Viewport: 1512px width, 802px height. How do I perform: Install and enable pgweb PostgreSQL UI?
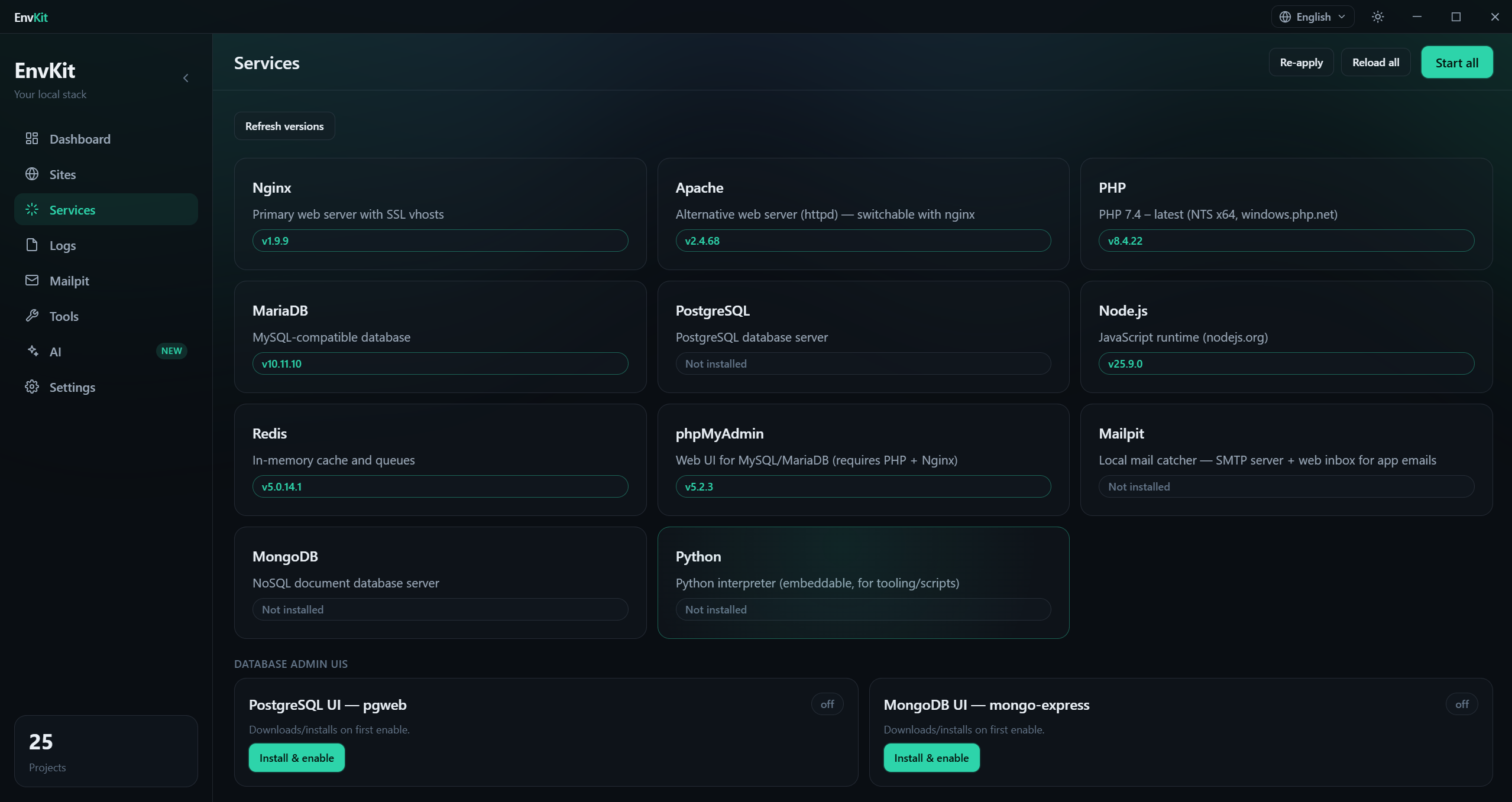296,758
